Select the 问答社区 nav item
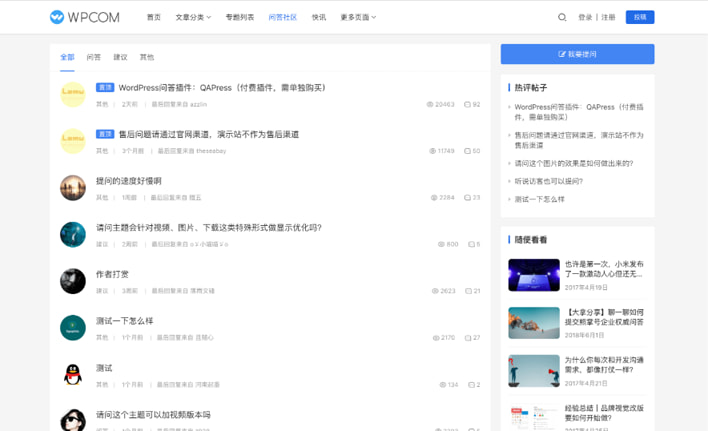 283,17
